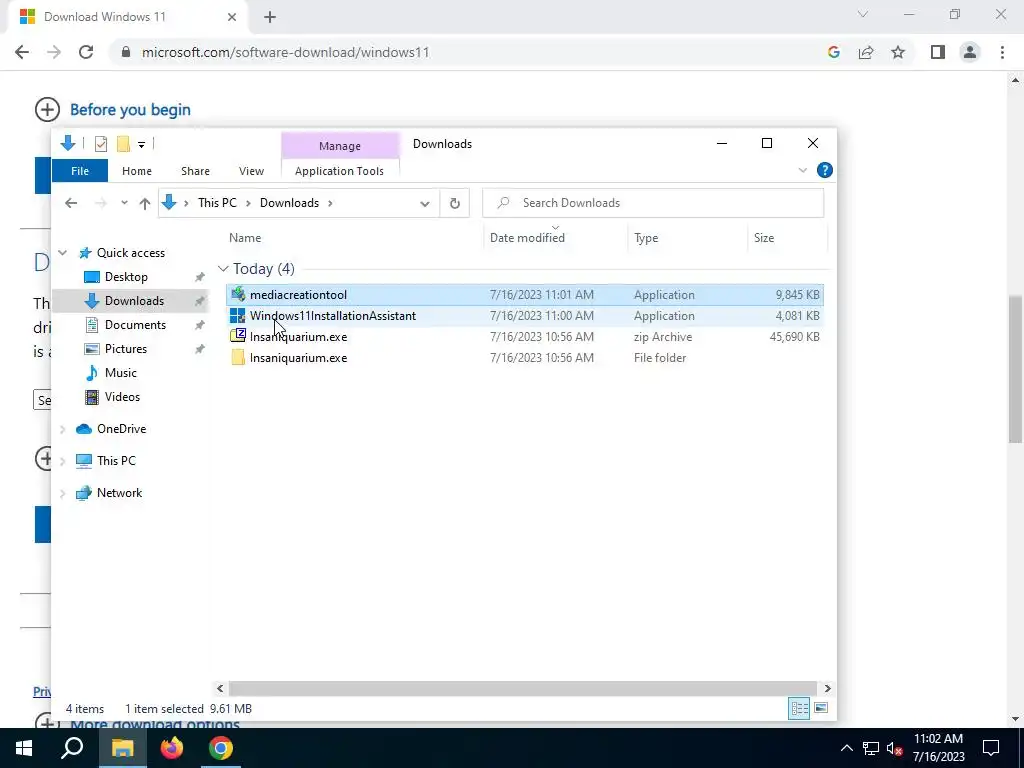
Task: Open the Customize Quick Access Toolbar dropdown
Action: 141,144
